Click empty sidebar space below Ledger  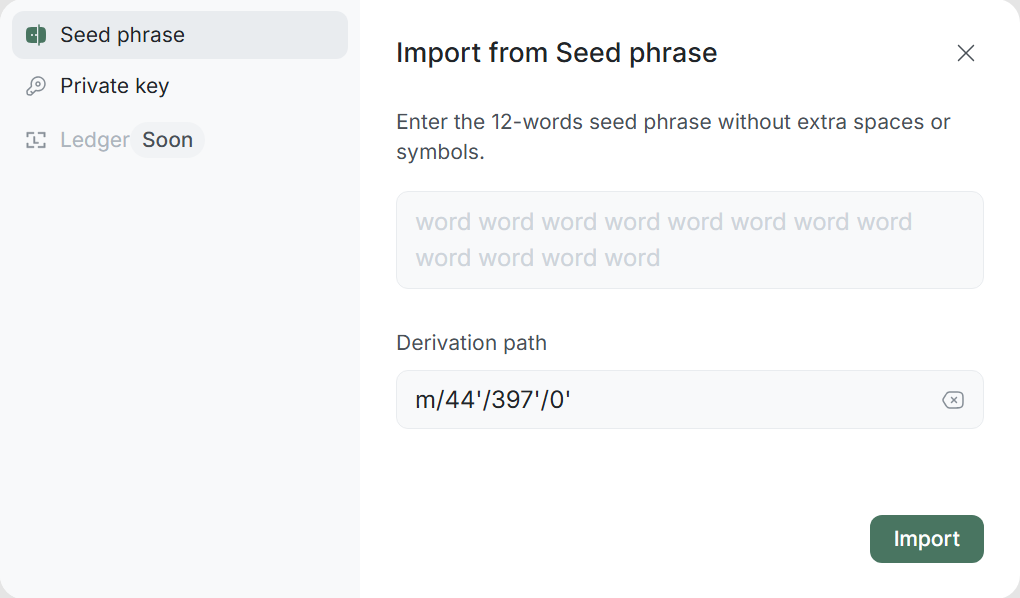coord(180,380)
